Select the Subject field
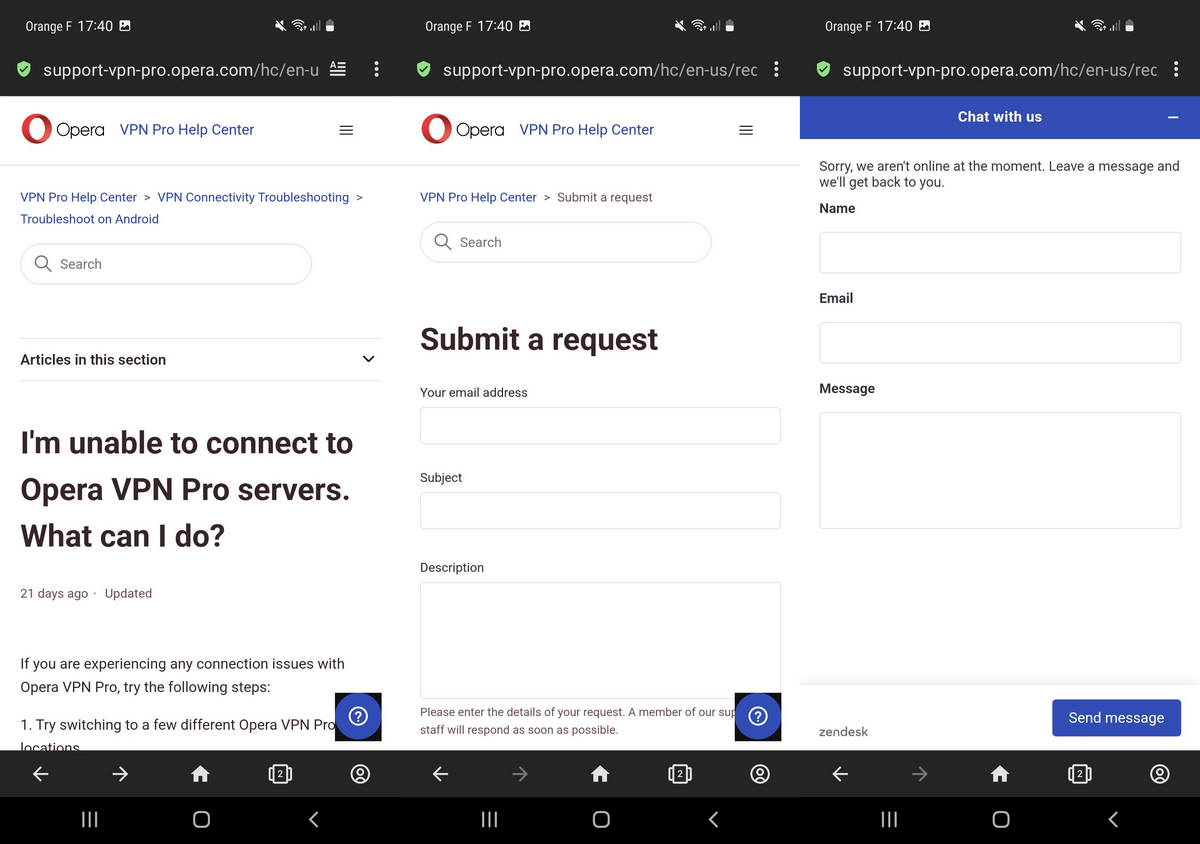Screen dimensions: 1200x844 600,510
